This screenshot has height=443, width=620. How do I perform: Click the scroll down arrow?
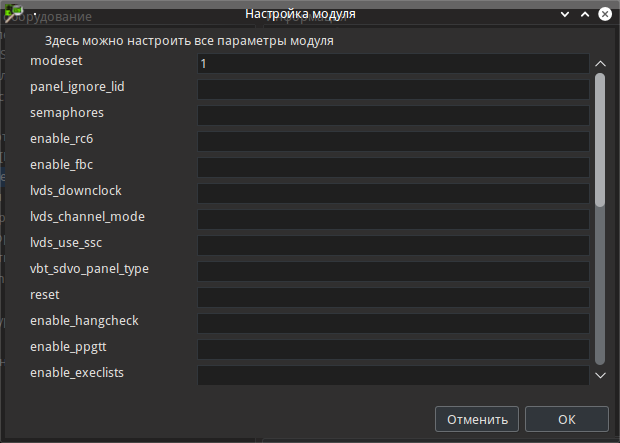[x=600, y=375]
